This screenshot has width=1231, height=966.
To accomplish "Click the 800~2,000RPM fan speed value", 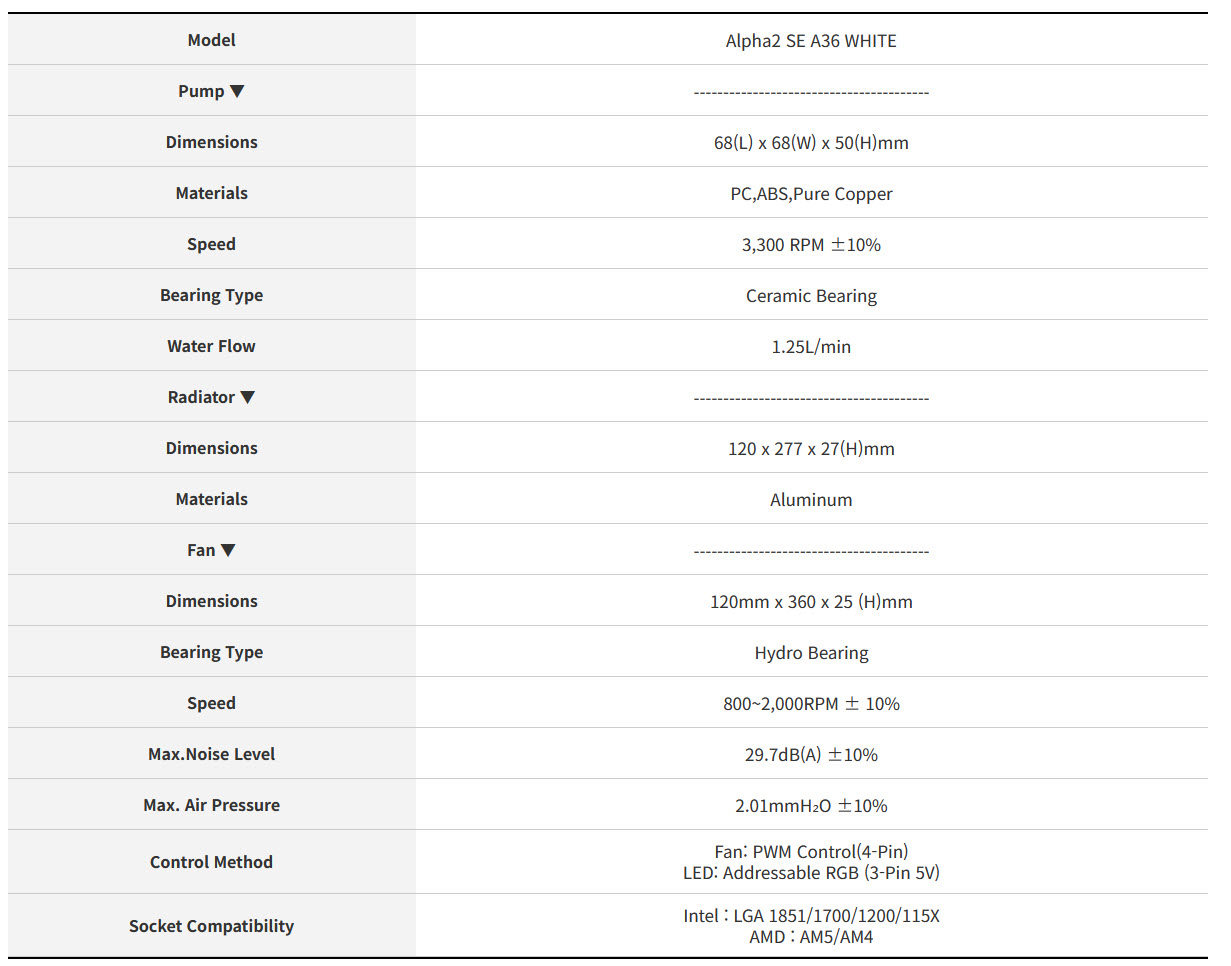I will click(811, 704).
